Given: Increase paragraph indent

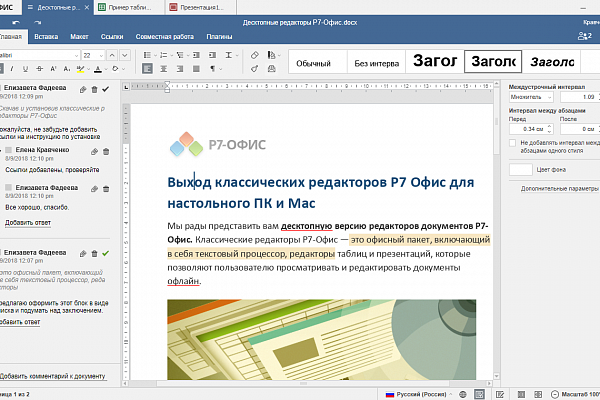Looking at the screenshot, I should [x=213, y=55].
